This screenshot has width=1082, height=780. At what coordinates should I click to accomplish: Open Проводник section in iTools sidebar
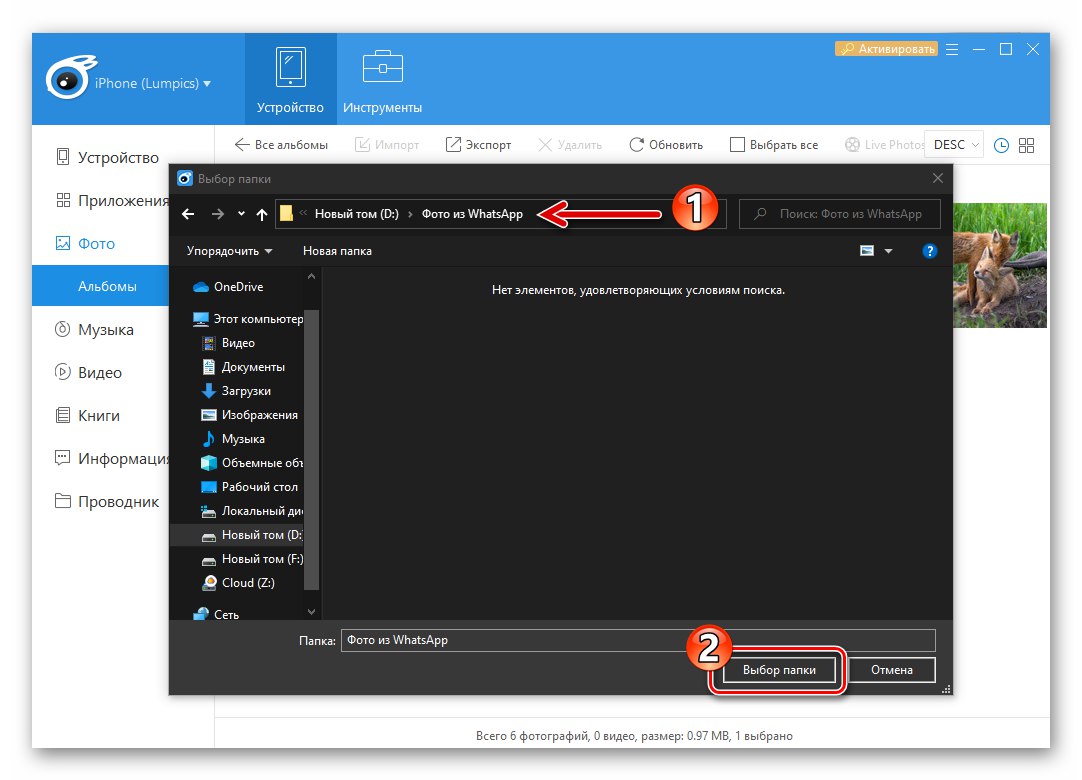coord(107,501)
